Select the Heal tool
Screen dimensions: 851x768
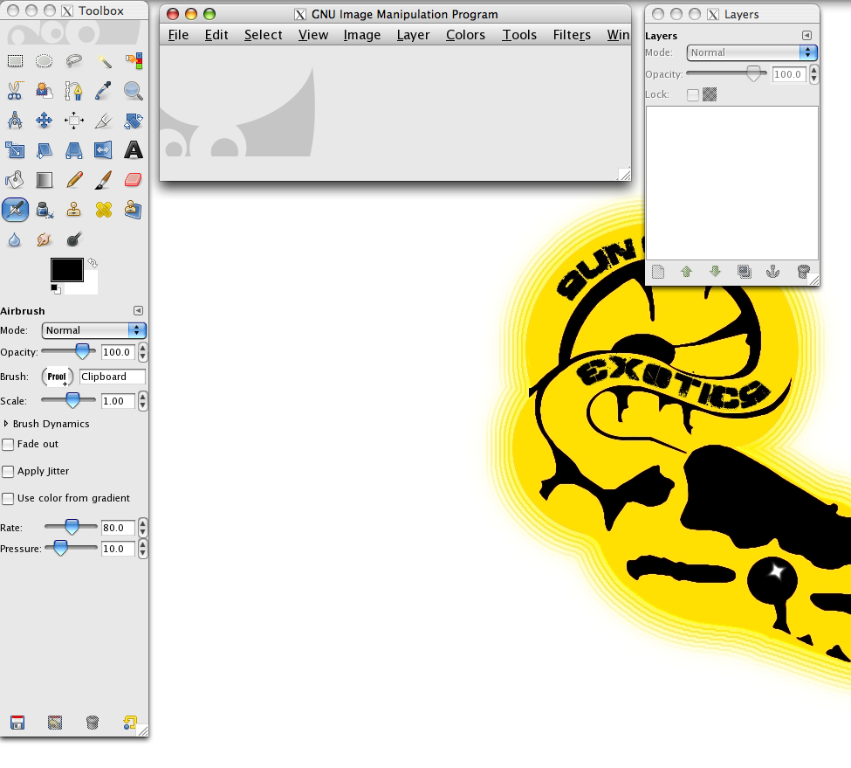pos(104,210)
